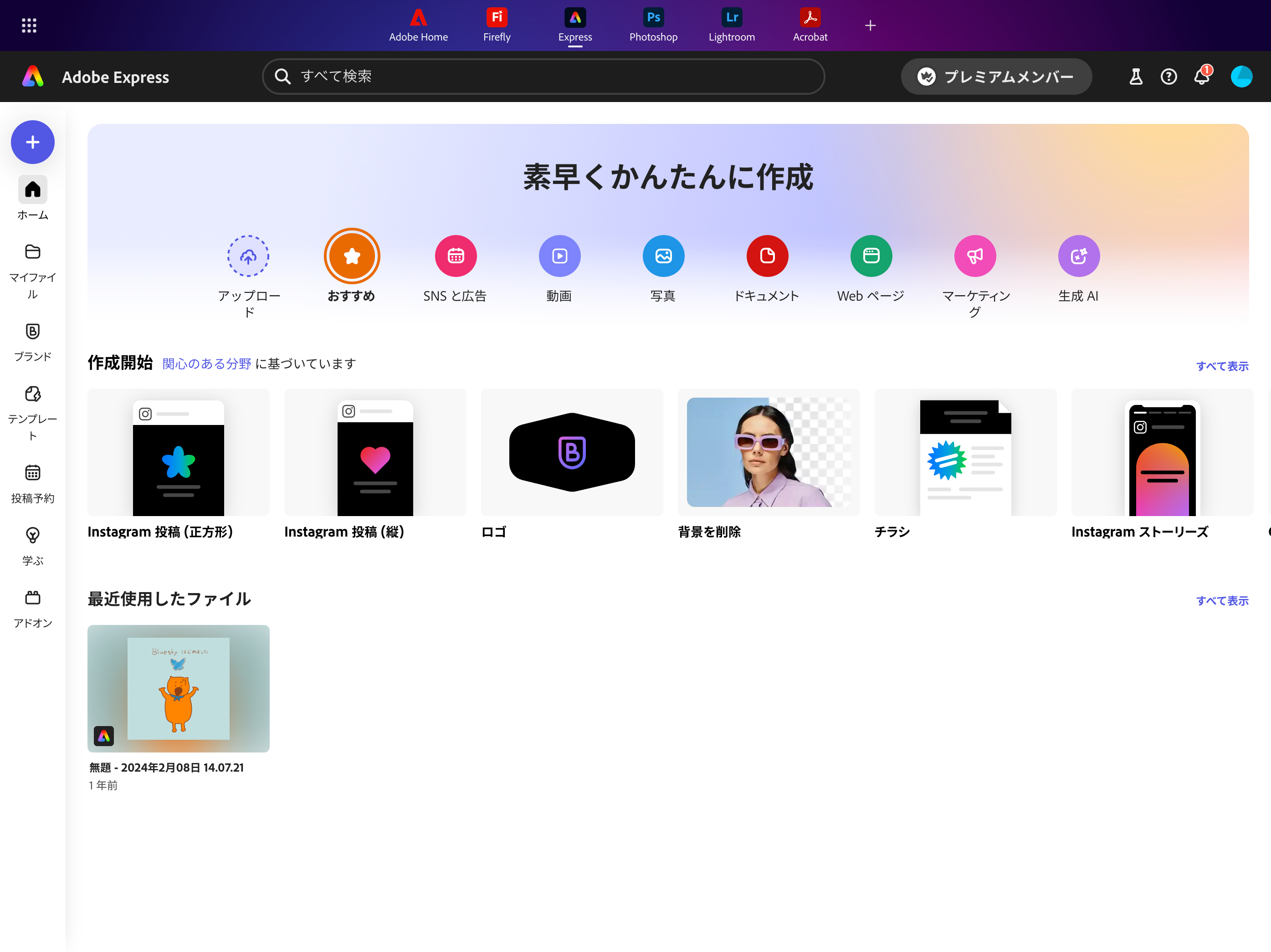This screenshot has width=1271, height=952.
Task: Switch to Lightroom tab
Action: (x=732, y=25)
